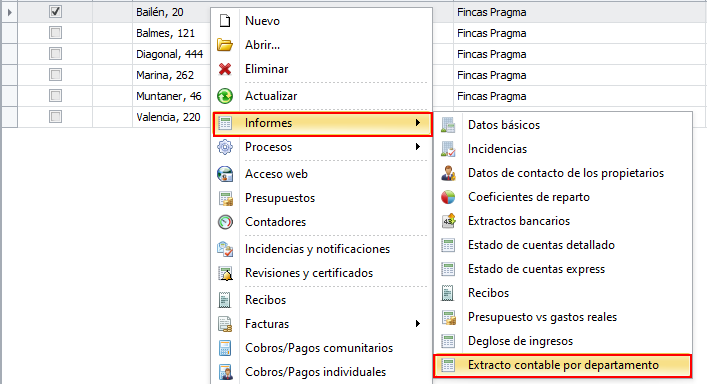Choose Abrir... from the context menu

tap(262, 45)
